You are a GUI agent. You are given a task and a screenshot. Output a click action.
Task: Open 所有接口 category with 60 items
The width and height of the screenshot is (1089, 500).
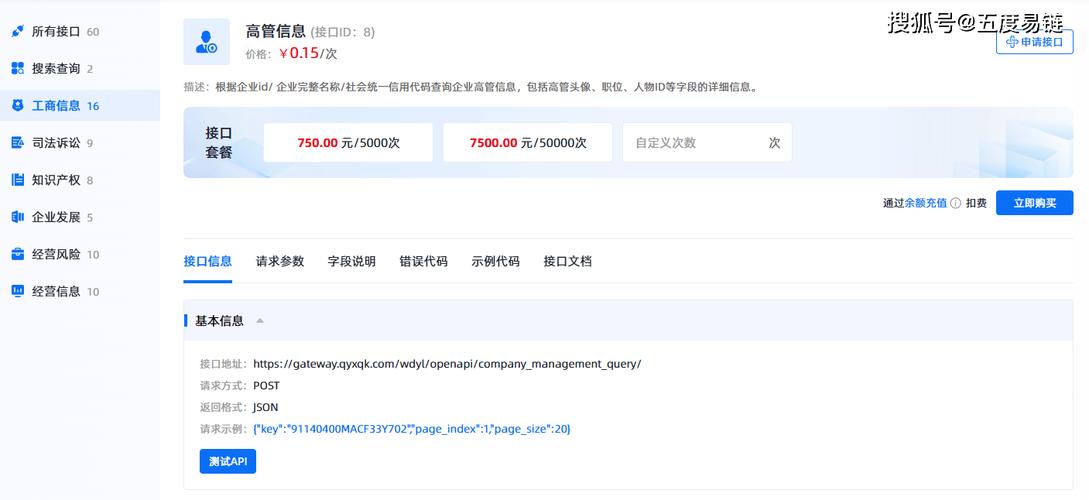[x=80, y=31]
